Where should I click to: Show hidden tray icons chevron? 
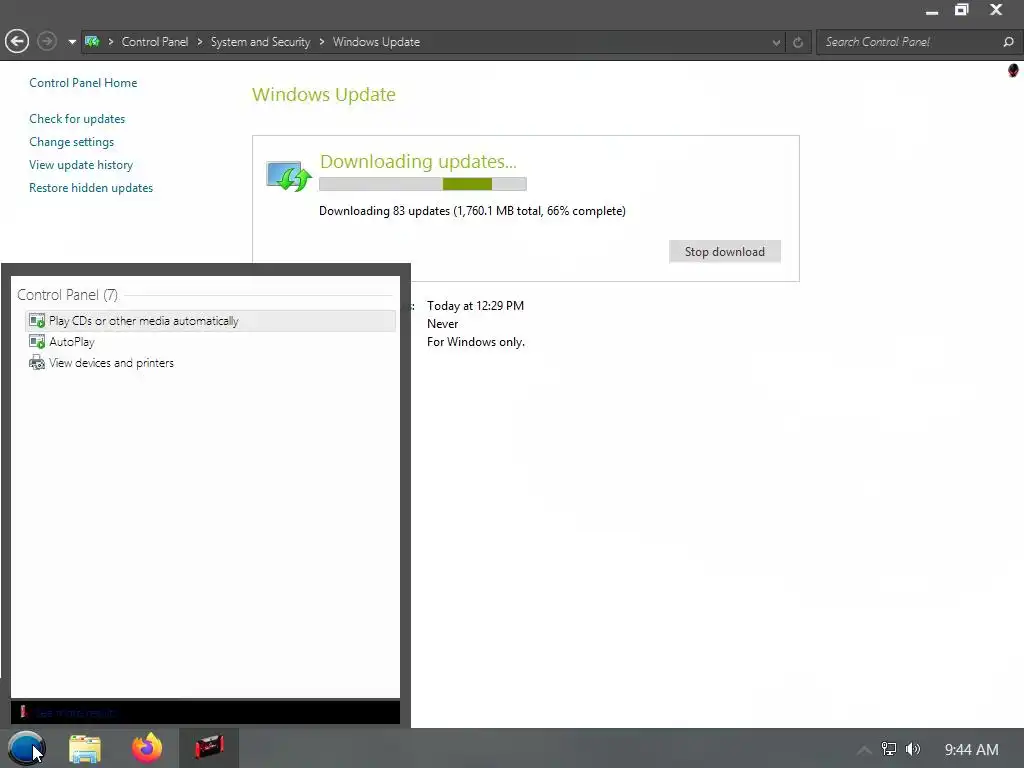click(x=864, y=750)
